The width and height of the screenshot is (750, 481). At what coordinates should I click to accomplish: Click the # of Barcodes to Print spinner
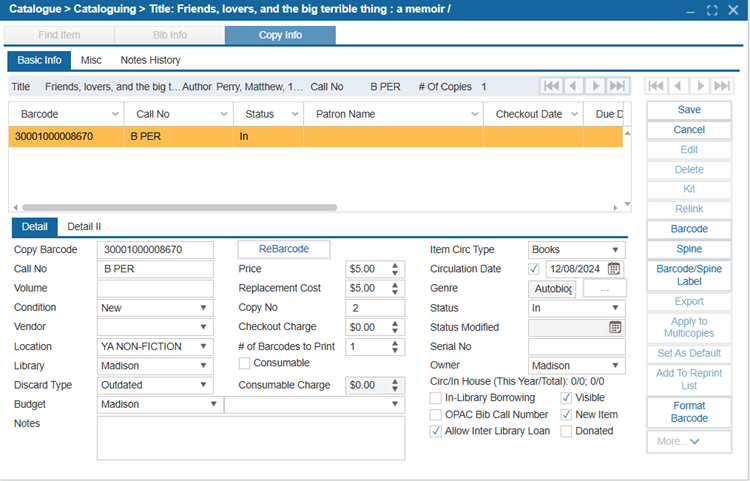coord(395,347)
